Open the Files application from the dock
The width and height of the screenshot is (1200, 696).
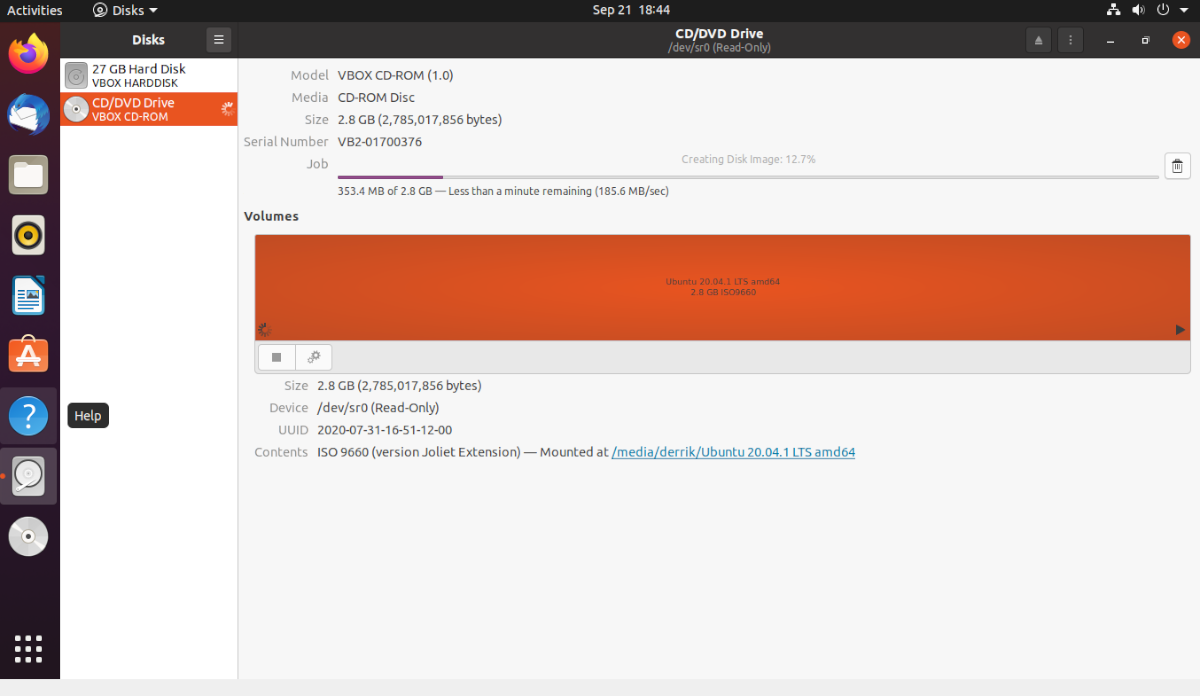coord(28,174)
